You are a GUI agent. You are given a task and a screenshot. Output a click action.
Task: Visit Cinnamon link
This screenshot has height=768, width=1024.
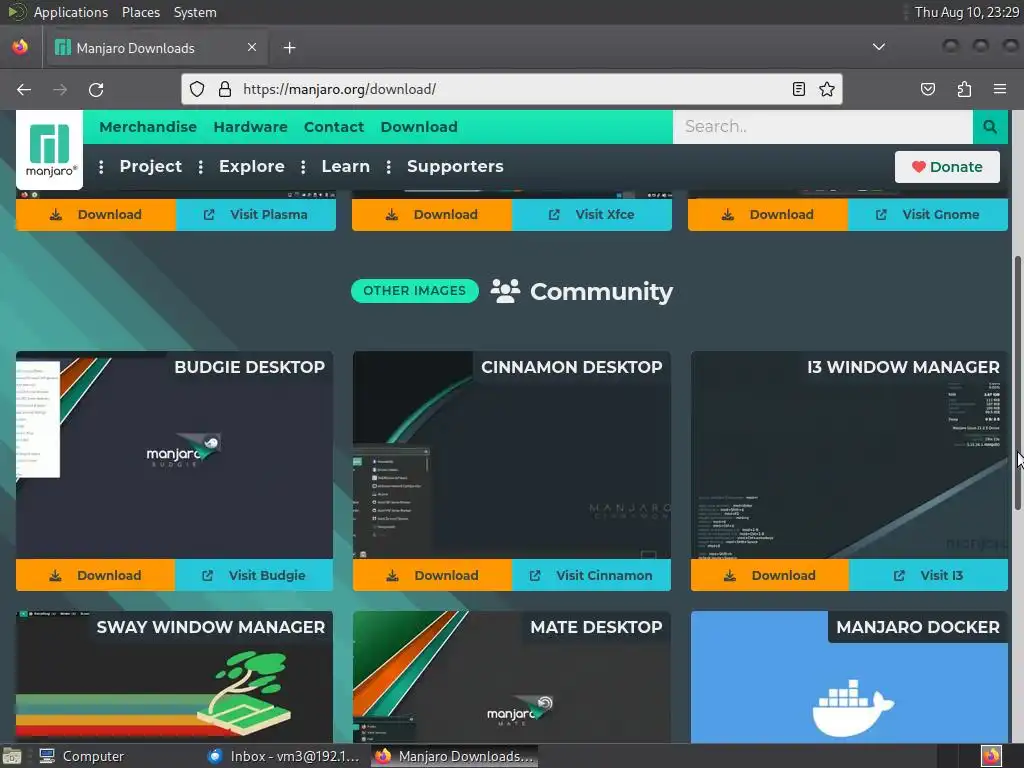pyautogui.click(x=591, y=575)
